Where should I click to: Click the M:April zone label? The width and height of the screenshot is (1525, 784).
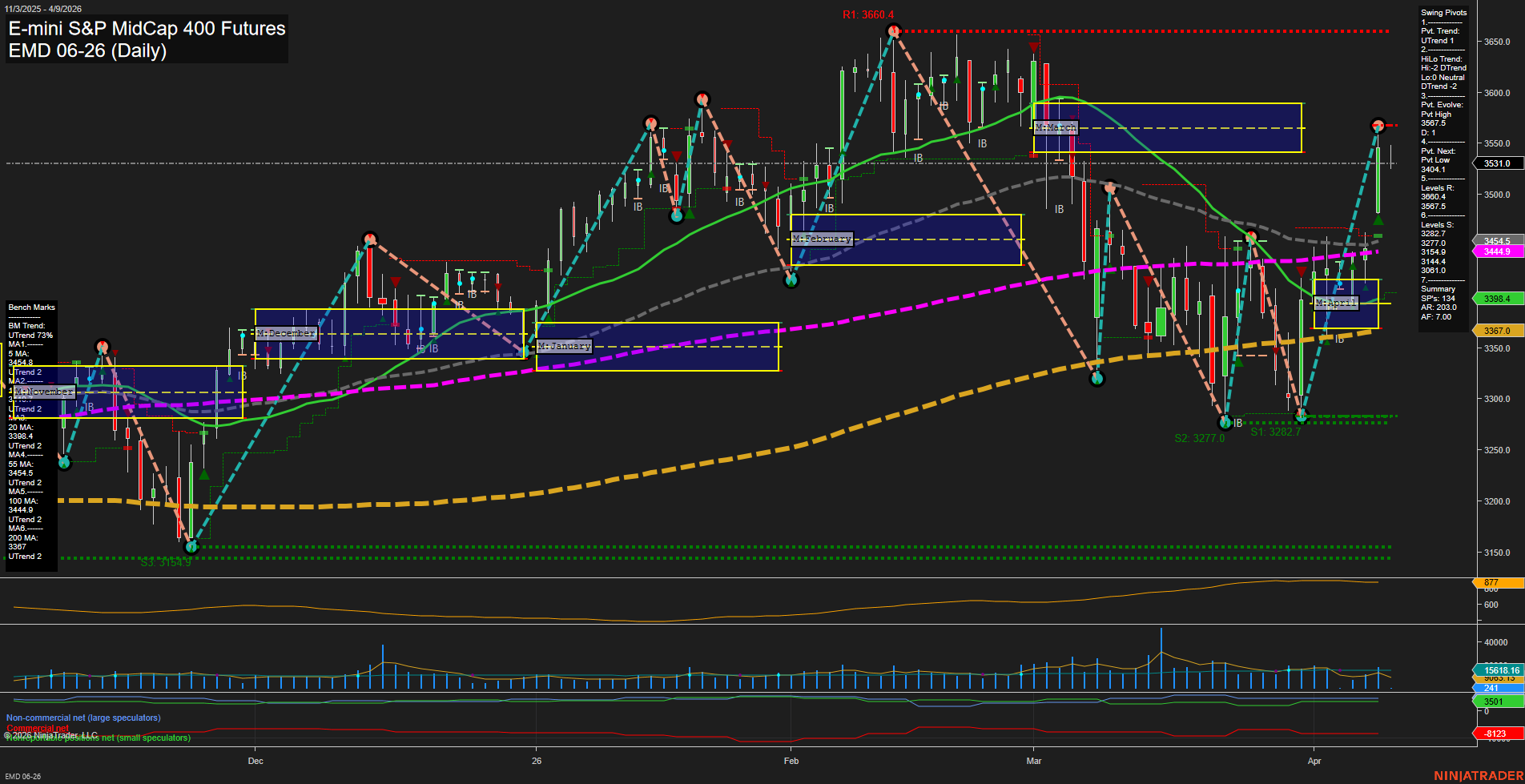[1338, 303]
